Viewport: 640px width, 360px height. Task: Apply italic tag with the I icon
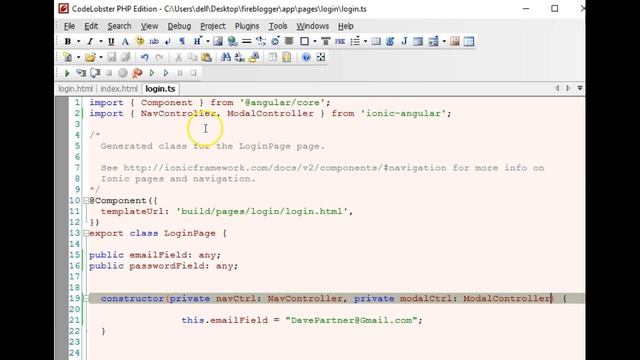tap(90, 41)
